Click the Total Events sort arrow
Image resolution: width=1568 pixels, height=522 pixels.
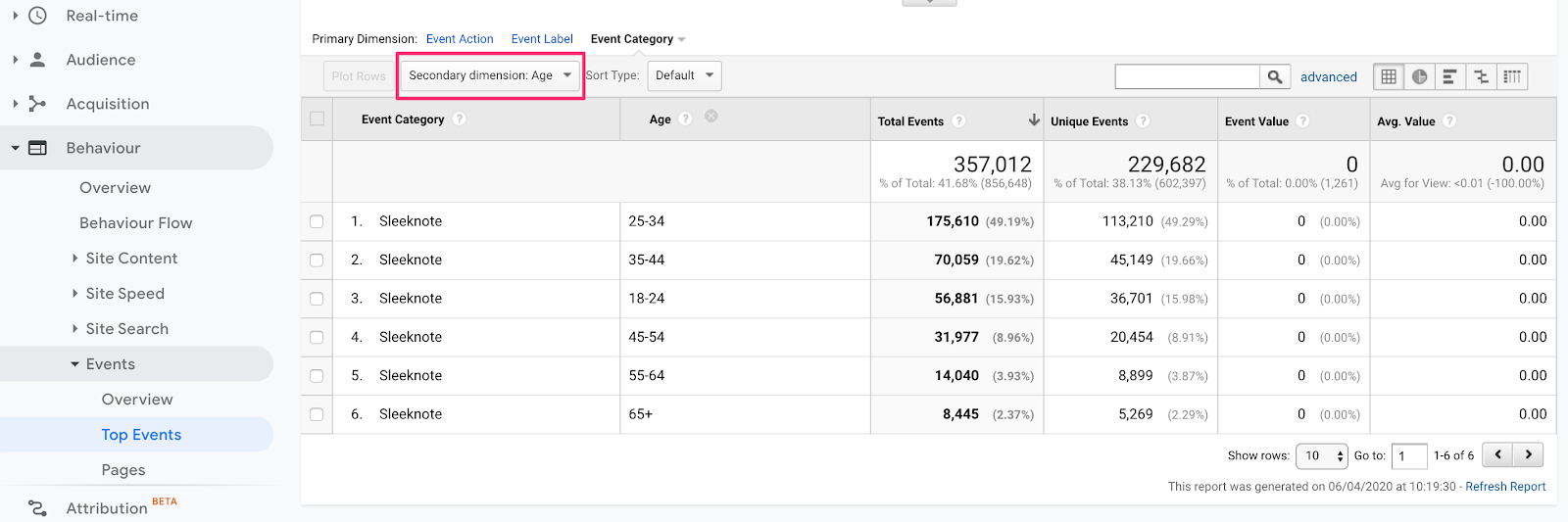[1034, 119]
